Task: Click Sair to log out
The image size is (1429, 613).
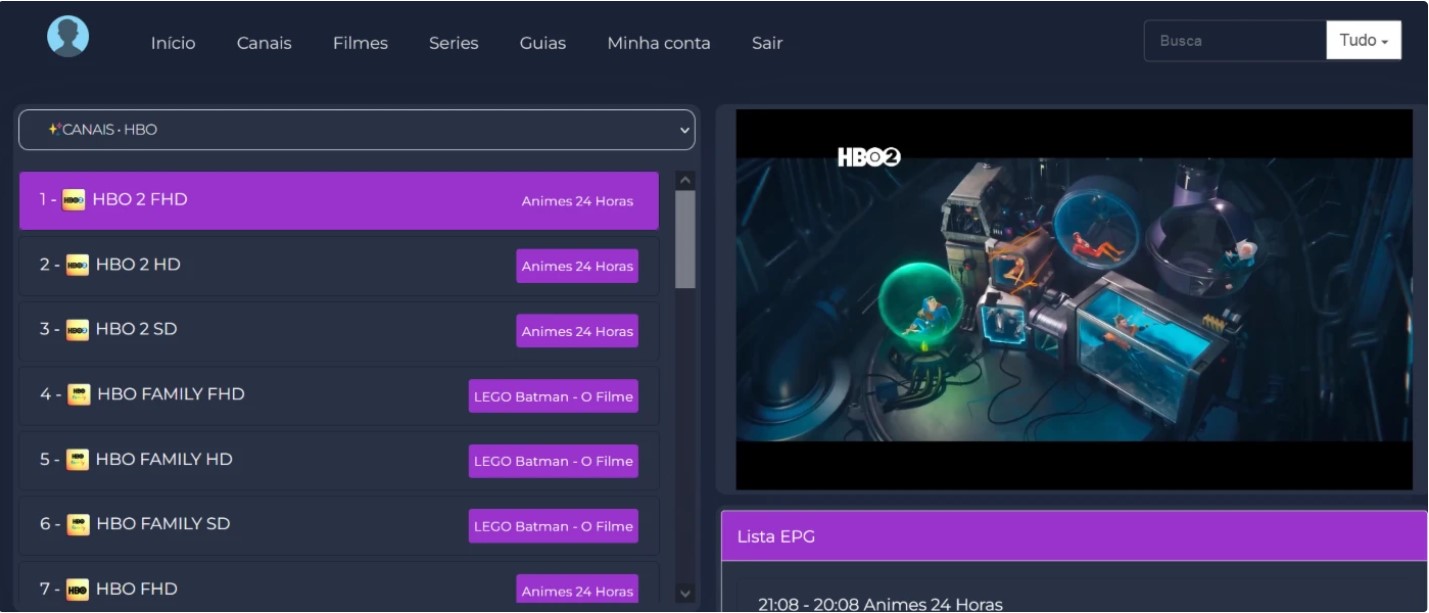Action: pyautogui.click(x=767, y=43)
